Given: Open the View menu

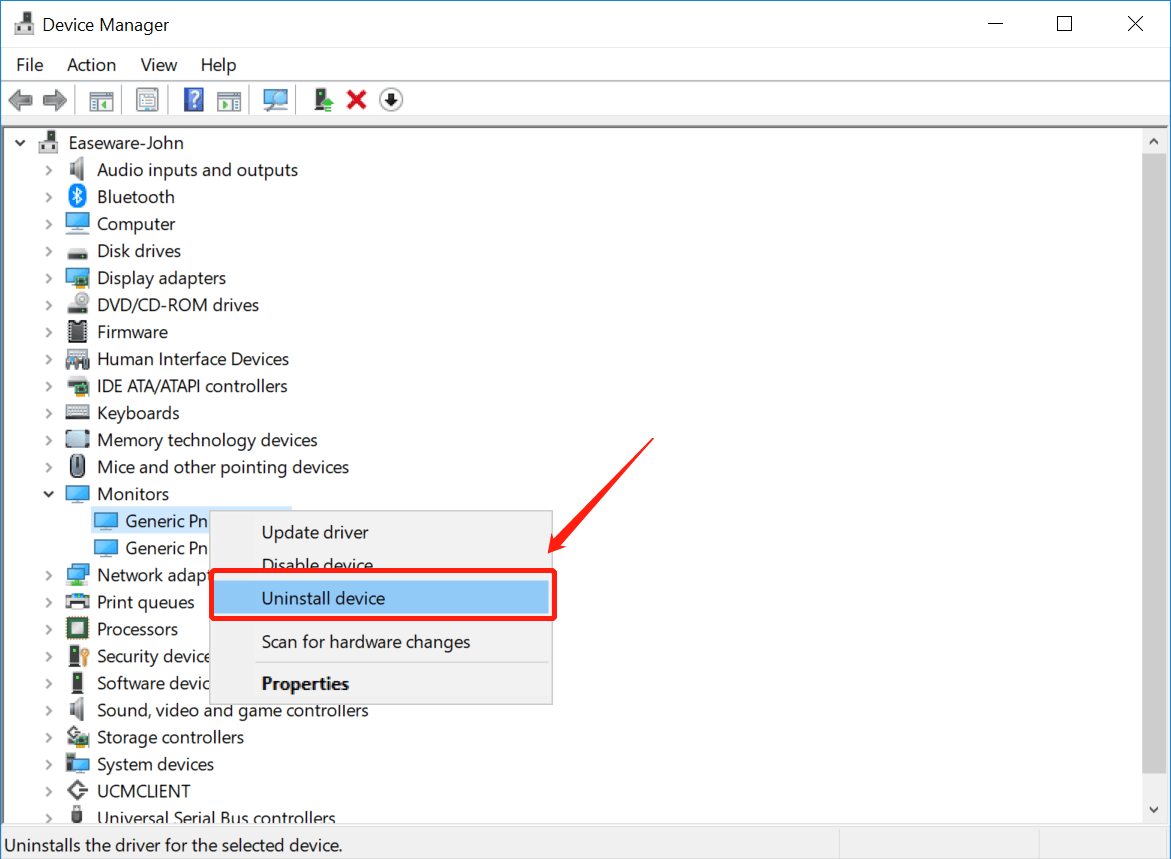Looking at the screenshot, I should pyautogui.click(x=158, y=65).
